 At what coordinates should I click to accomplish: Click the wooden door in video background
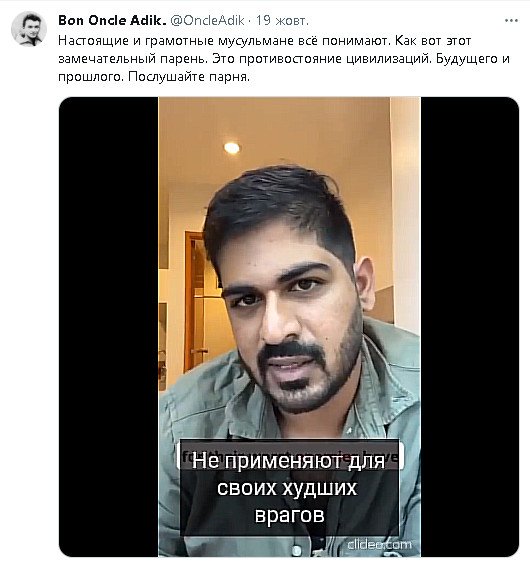coord(196,302)
